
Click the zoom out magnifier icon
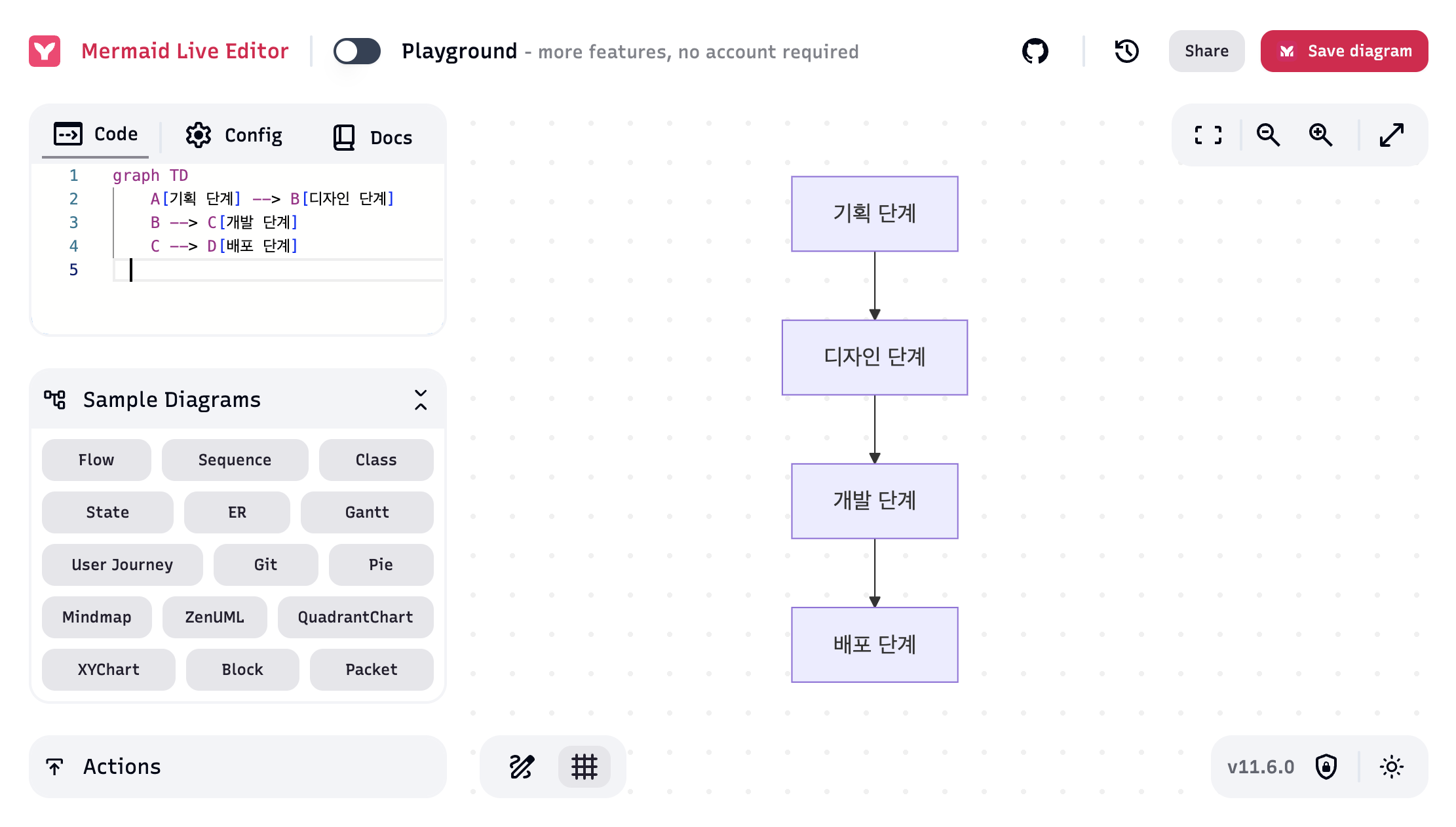tap(1268, 135)
